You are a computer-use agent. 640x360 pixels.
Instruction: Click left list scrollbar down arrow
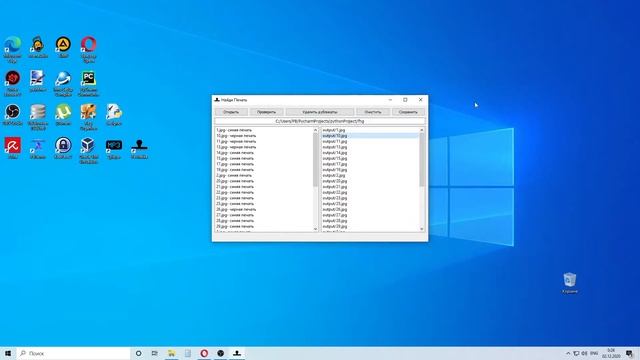click(316, 229)
